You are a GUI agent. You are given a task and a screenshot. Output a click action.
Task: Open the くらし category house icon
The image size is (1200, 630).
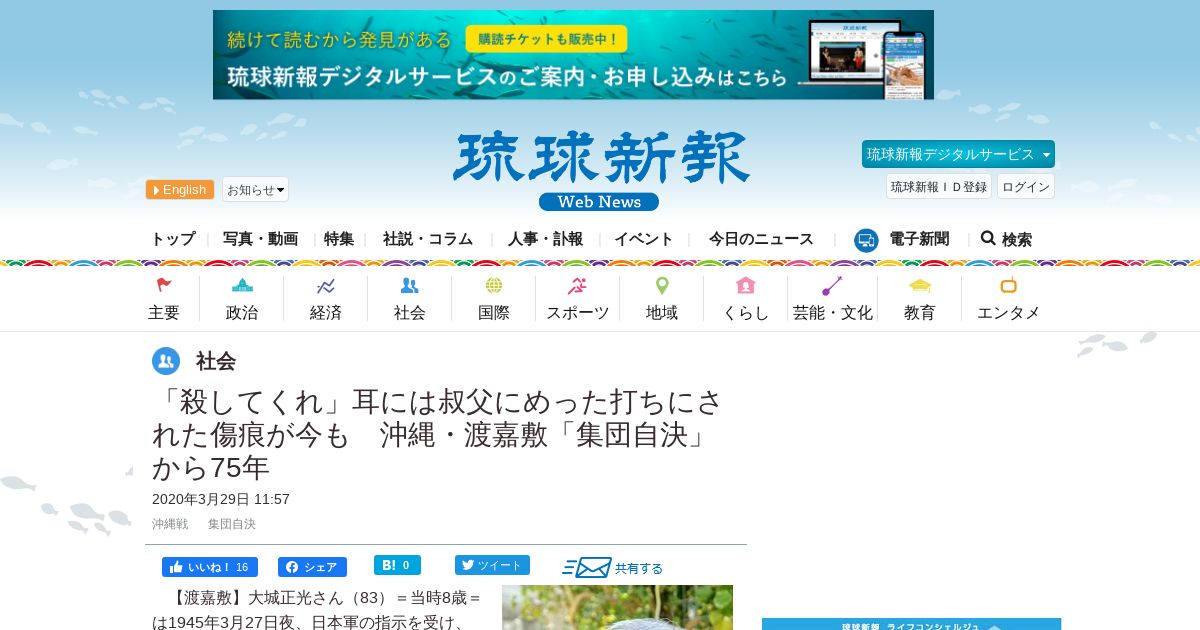tap(745, 286)
